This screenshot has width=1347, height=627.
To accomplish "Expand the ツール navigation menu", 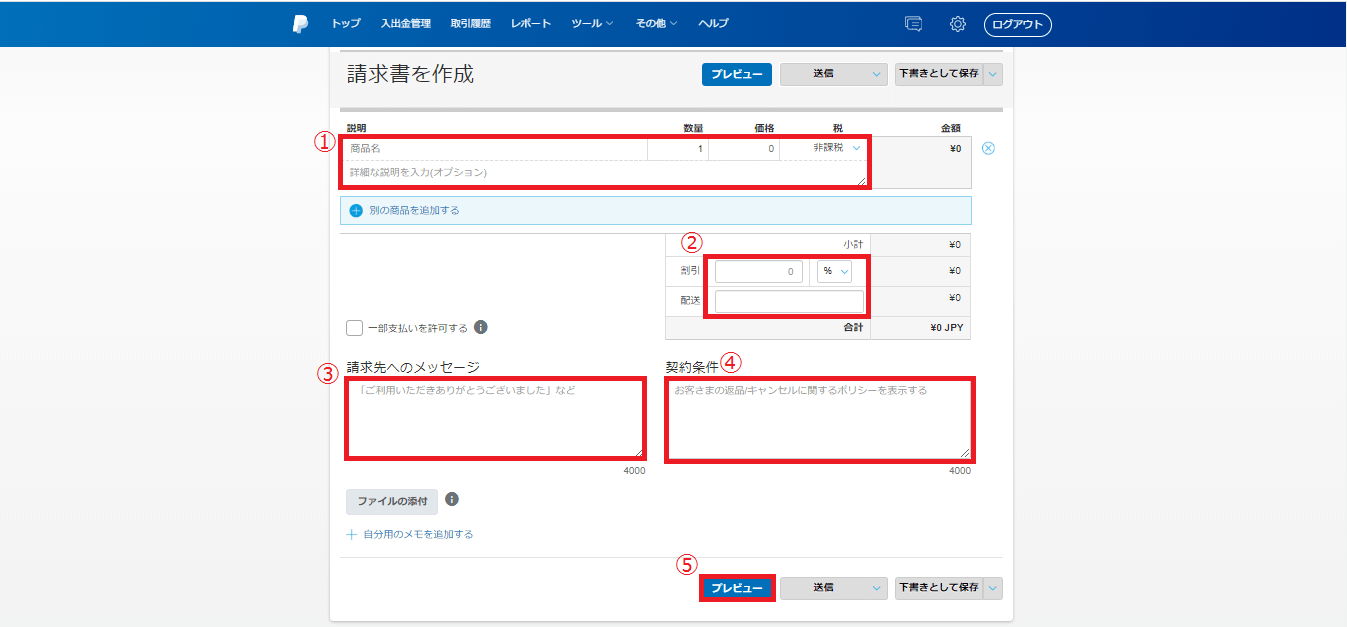I will point(592,24).
